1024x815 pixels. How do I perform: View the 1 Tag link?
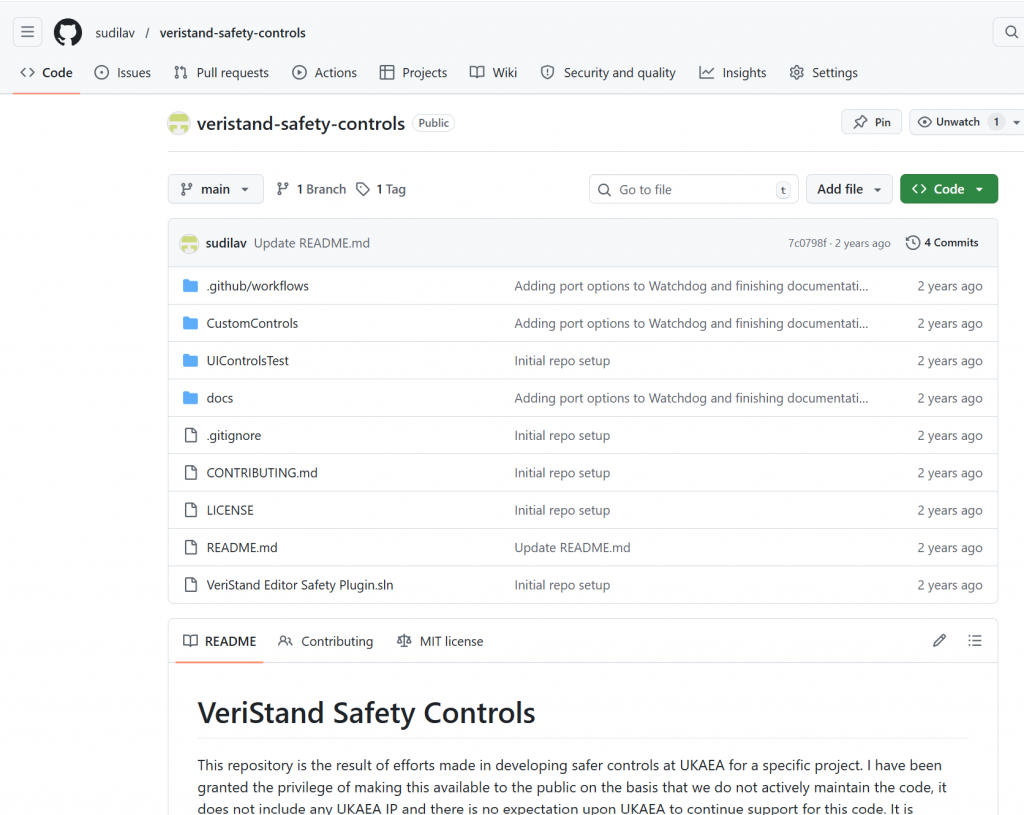pos(381,189)
